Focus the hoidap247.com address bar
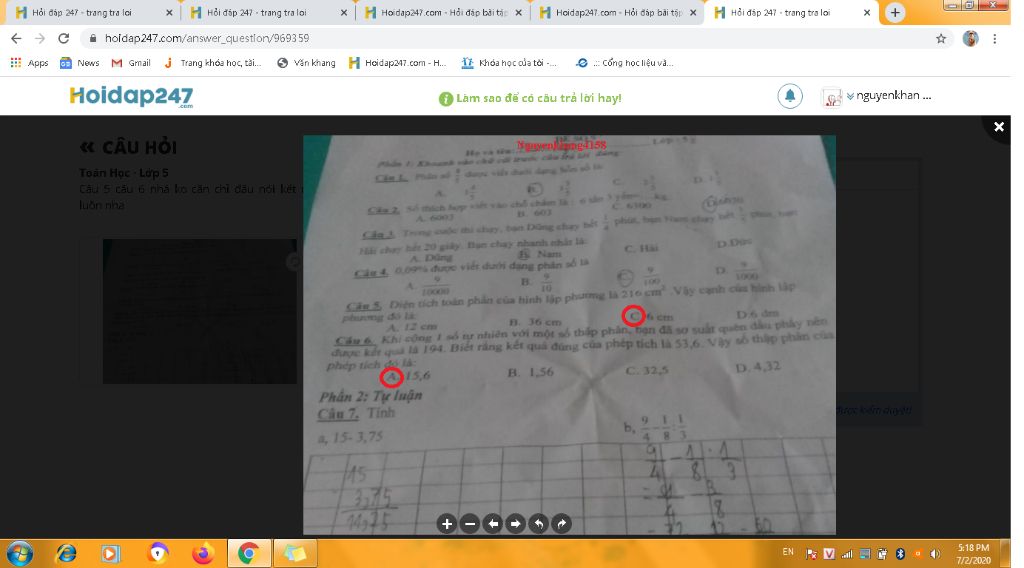The image size is (1024, 568). point(516,39)
